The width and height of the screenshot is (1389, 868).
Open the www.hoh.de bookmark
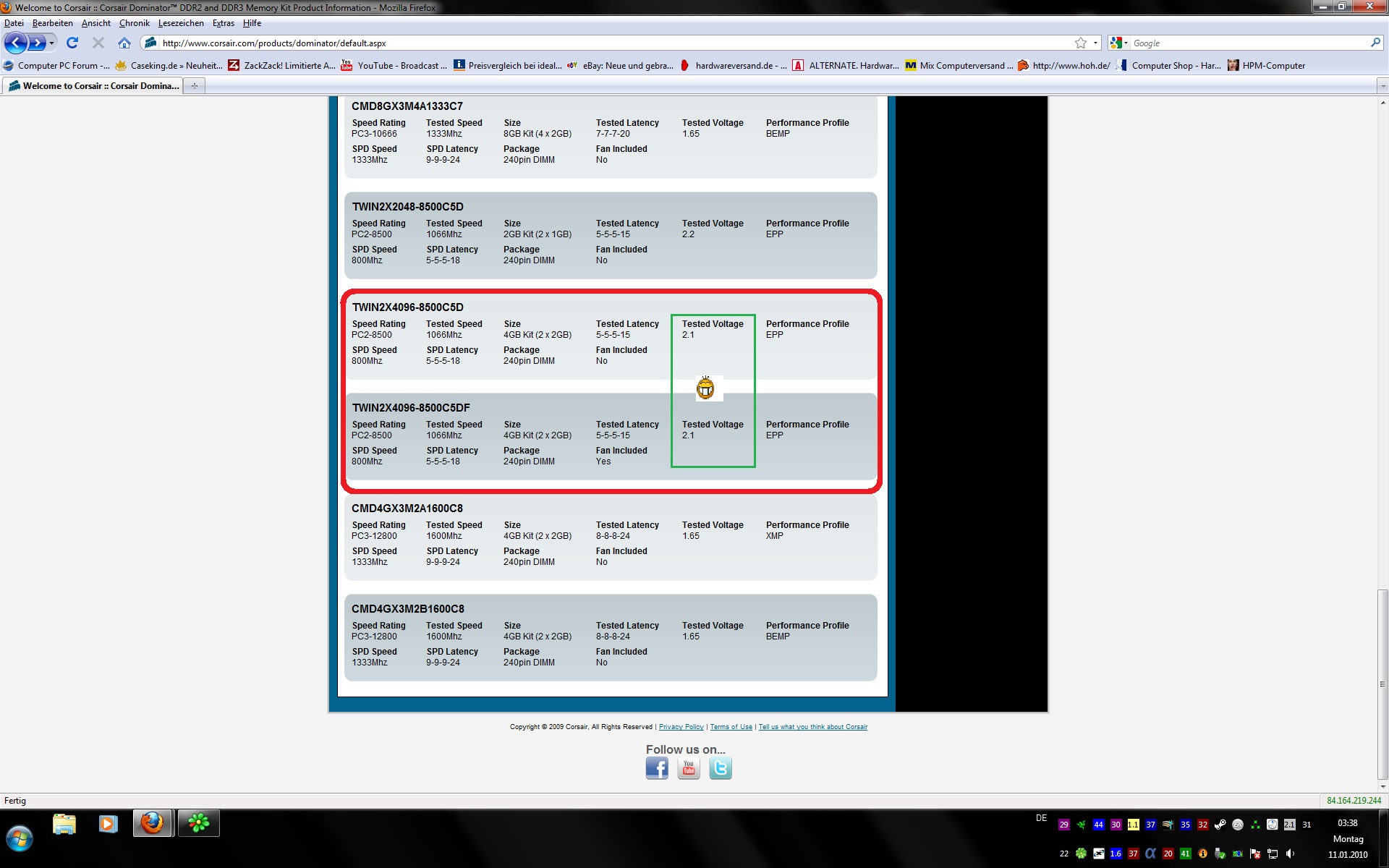(1064, 66)
